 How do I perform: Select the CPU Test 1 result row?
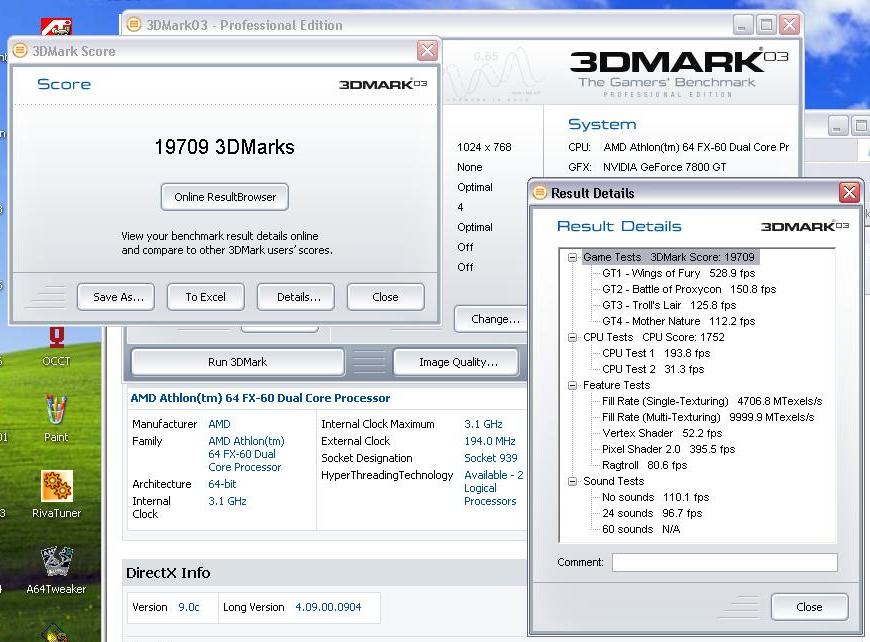click(656, 353)
